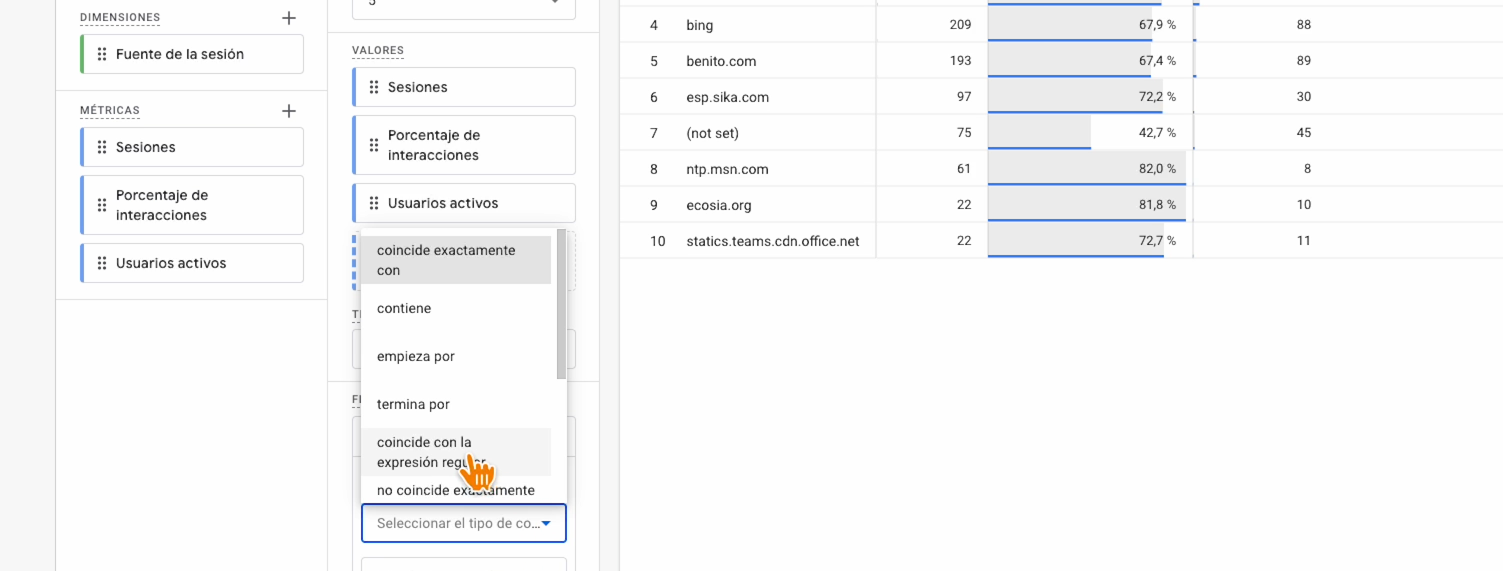Click the benito.com table row
1503x571 pixels.
(721, 61)
